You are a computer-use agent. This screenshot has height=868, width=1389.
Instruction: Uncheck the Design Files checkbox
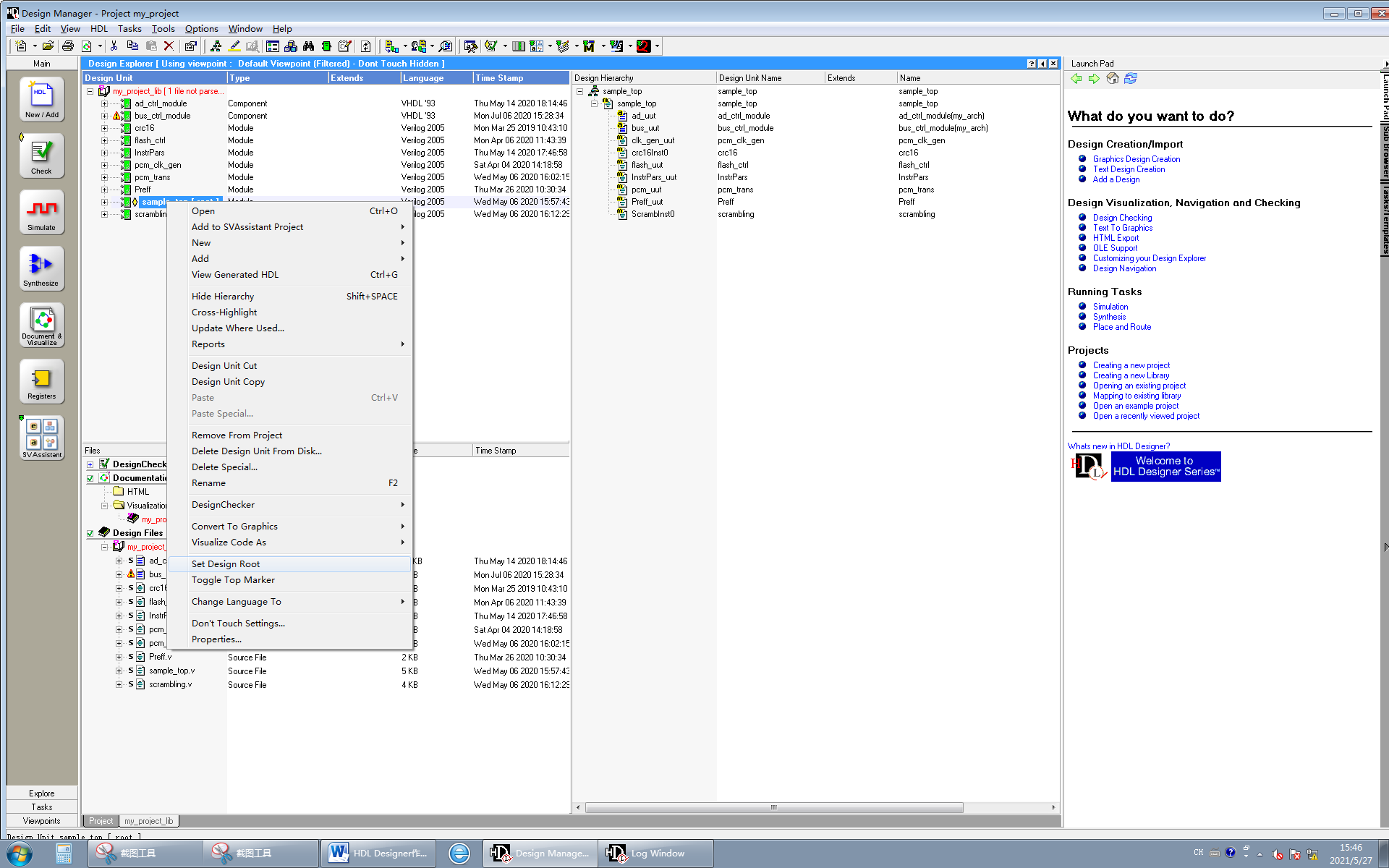[x=90, y=533]
